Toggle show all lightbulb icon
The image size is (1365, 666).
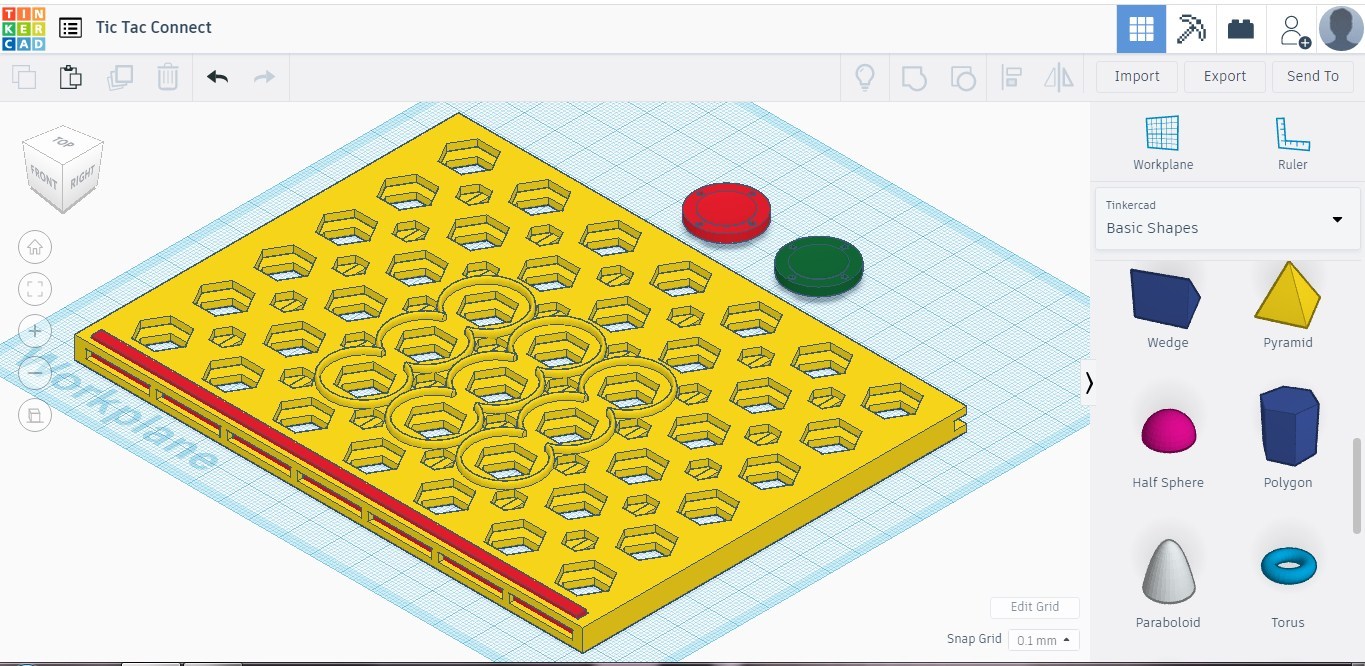[x=865, y=77]
